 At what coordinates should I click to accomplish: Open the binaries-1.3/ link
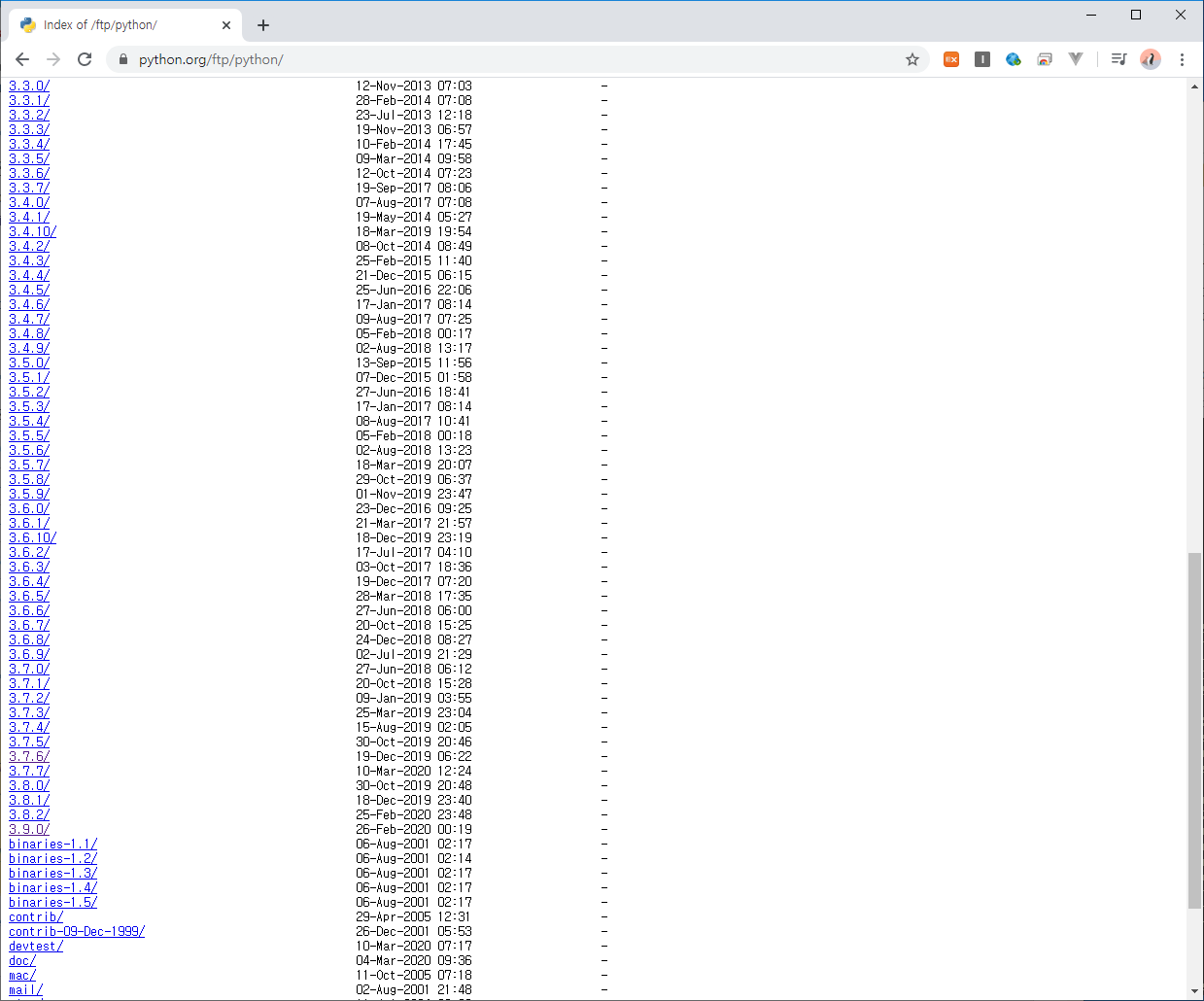(53, 873)
